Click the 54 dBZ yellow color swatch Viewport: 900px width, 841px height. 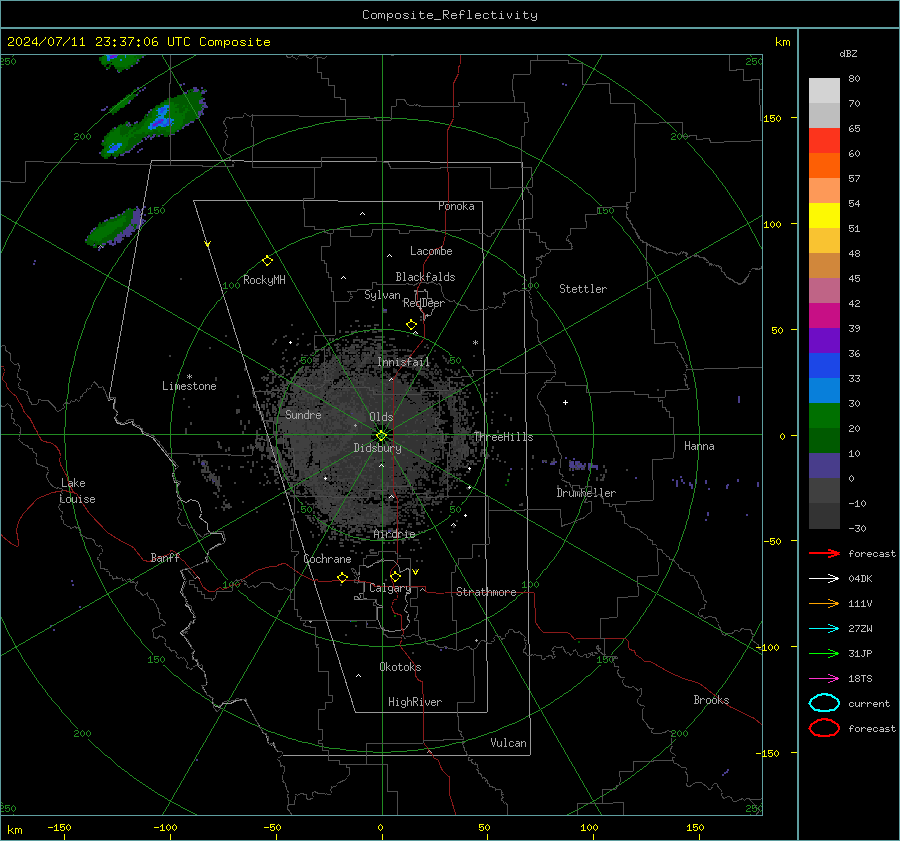point(824,216)
